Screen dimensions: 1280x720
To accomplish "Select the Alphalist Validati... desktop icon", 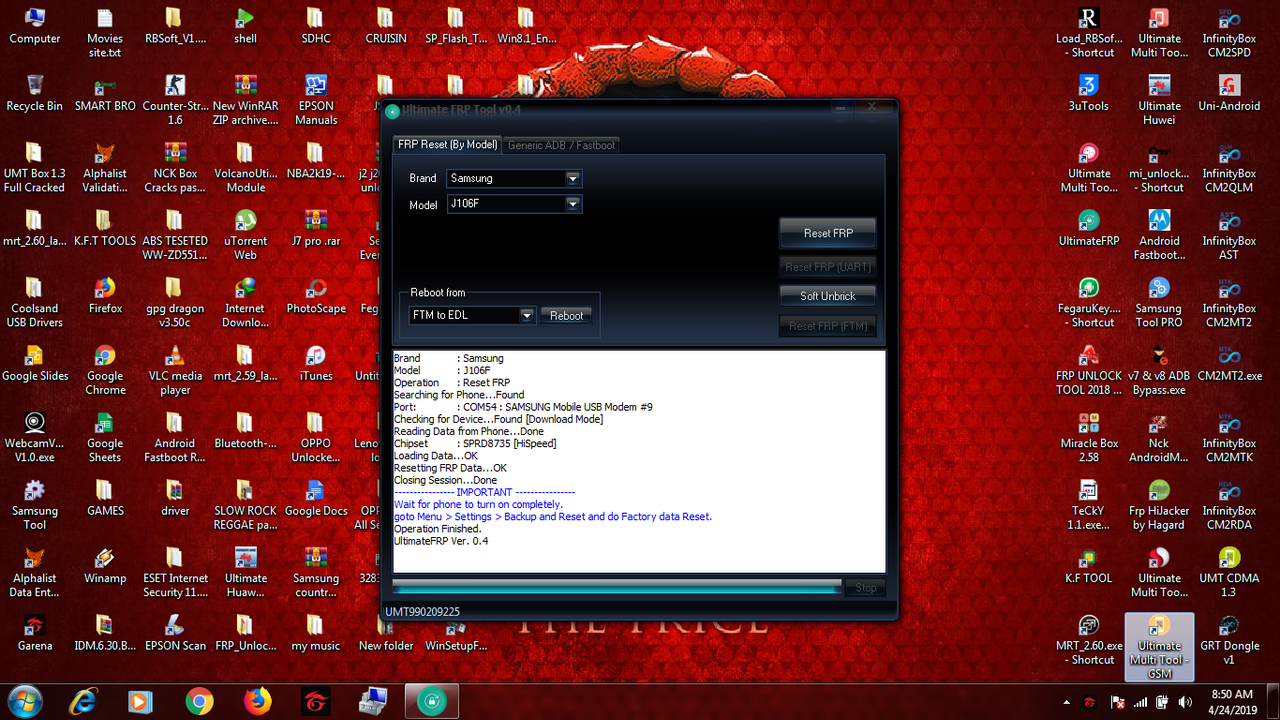I will click(x=105, y=167).
